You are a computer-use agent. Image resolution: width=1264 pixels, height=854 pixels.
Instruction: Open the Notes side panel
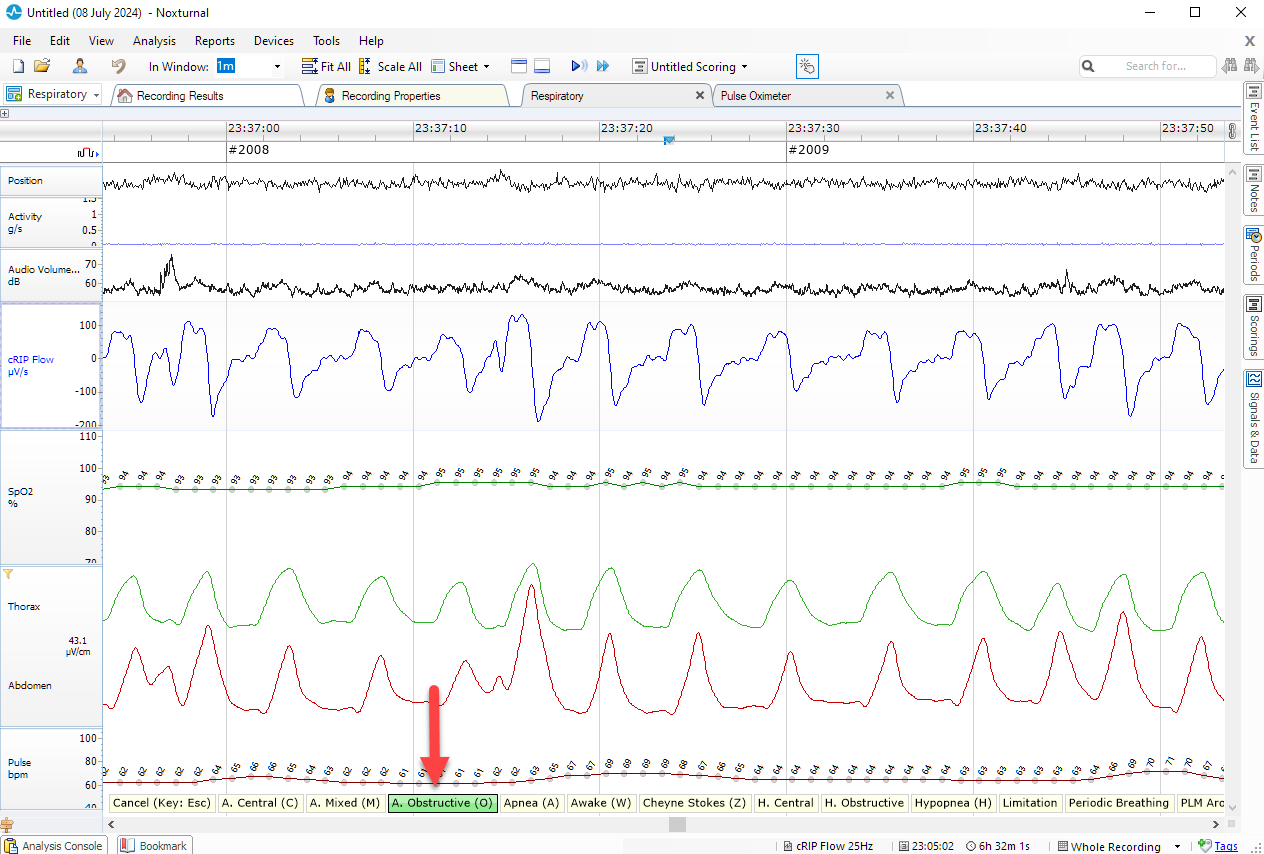click(x=1253, y=190)
